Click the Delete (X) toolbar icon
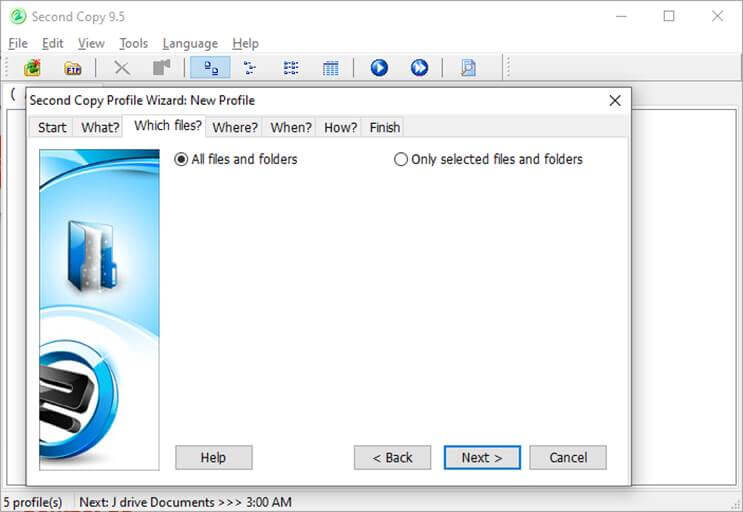 pos(122,68)
